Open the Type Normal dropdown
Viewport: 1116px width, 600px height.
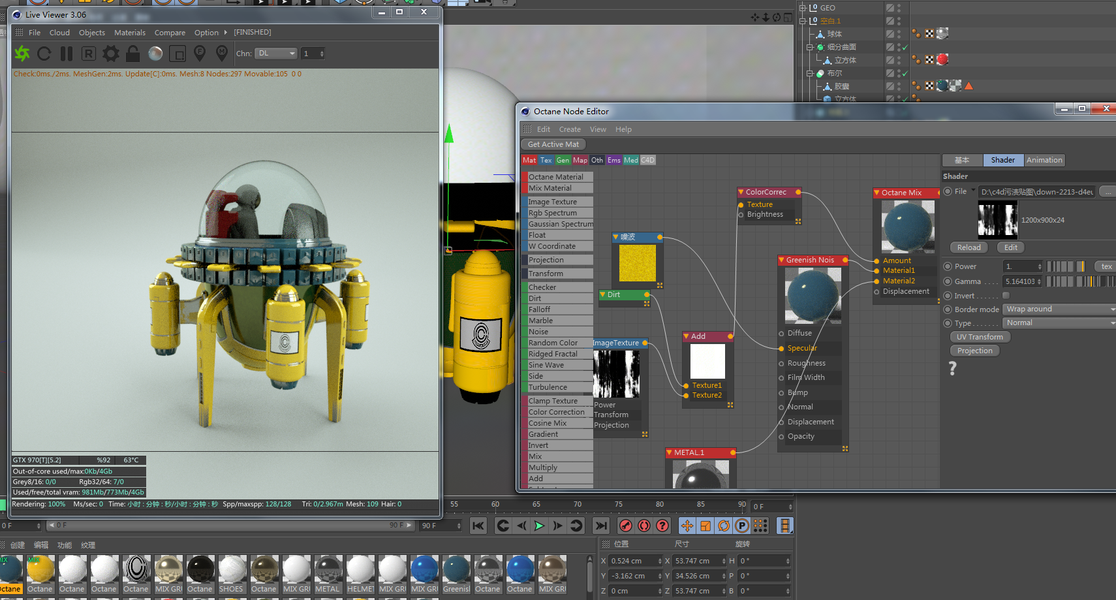[x=1060, y=323]
